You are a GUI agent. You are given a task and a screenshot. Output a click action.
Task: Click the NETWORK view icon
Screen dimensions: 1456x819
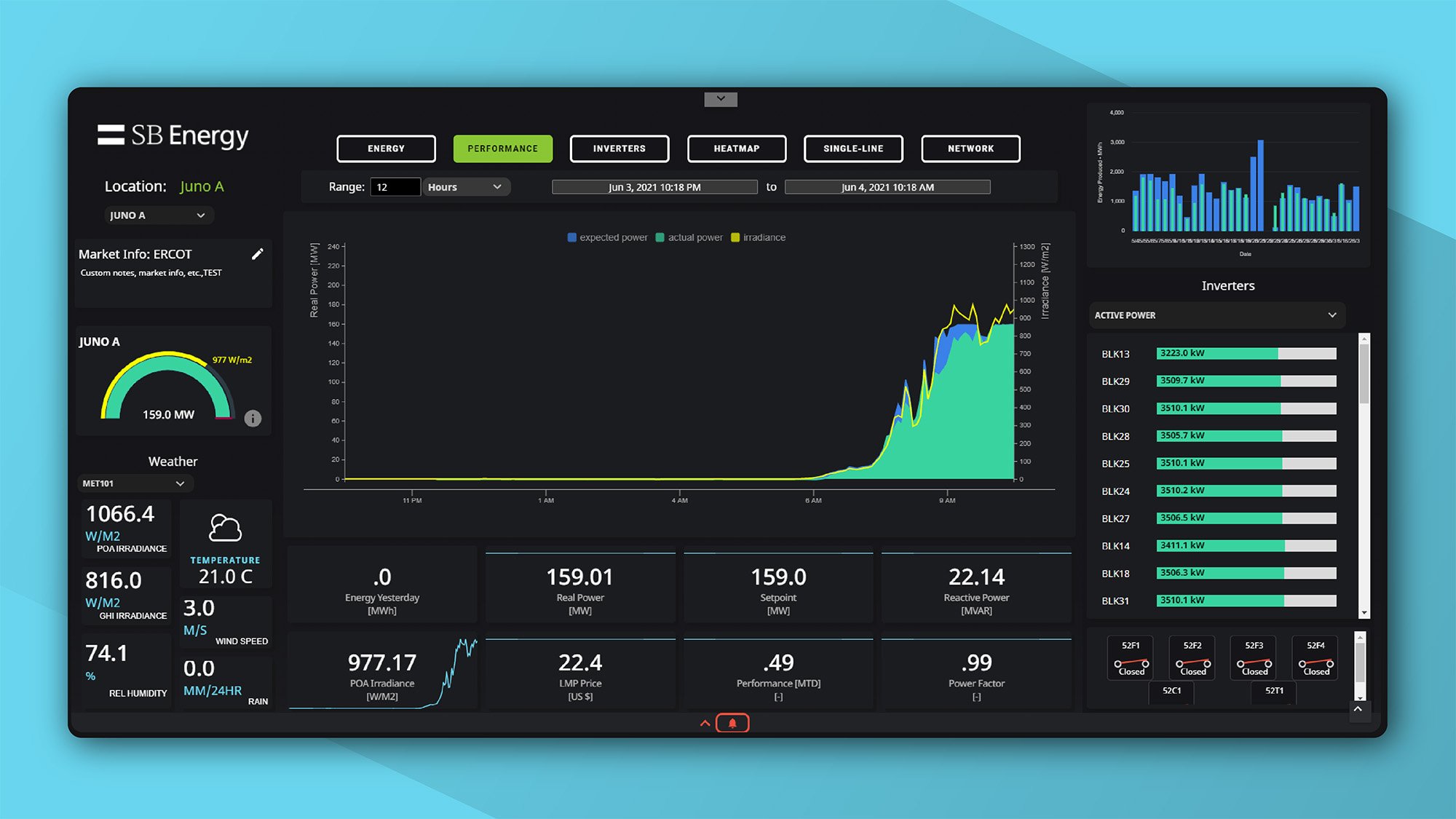point(969,147)
